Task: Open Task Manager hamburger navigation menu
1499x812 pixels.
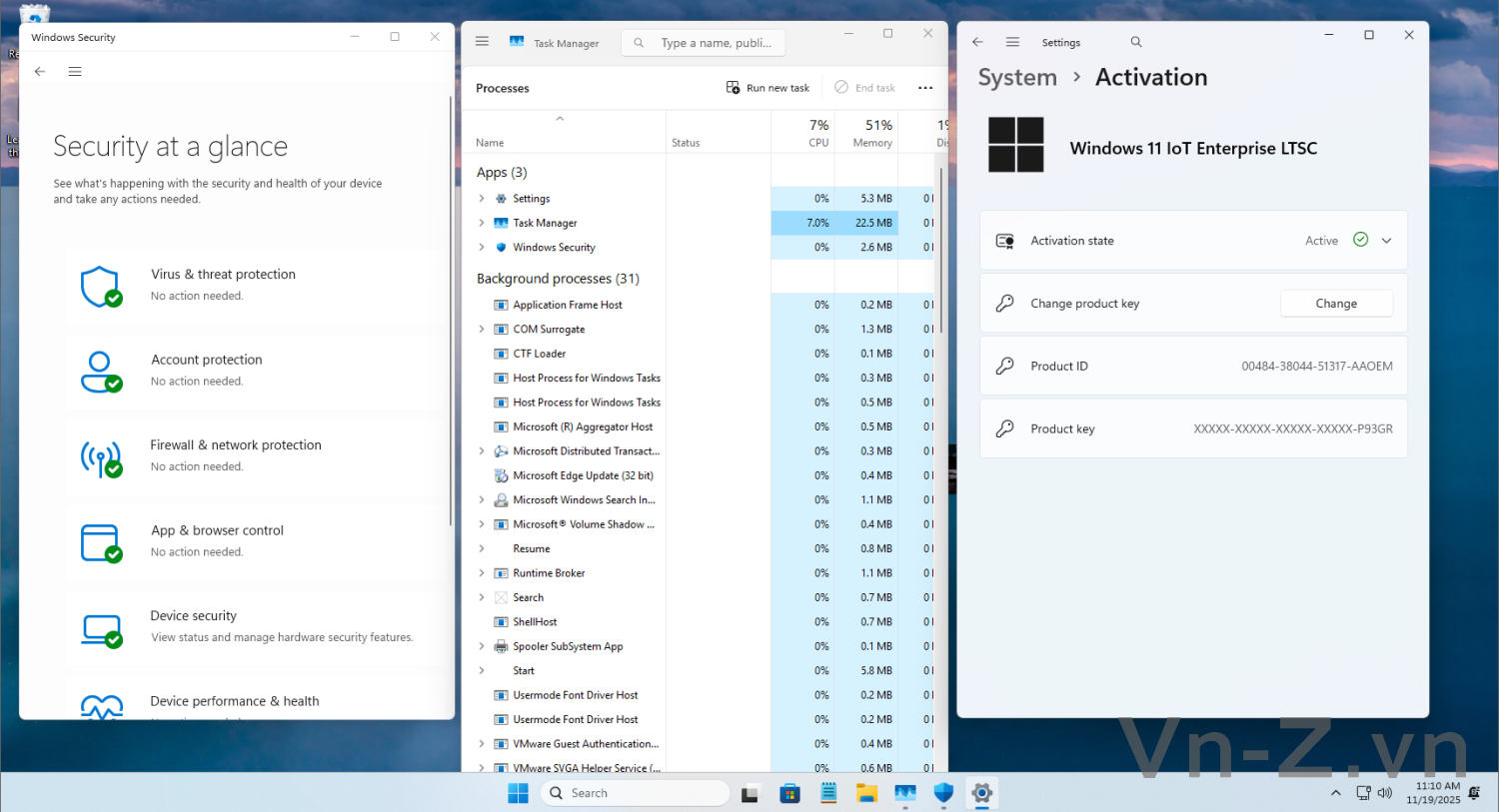Action: [482, 42]
